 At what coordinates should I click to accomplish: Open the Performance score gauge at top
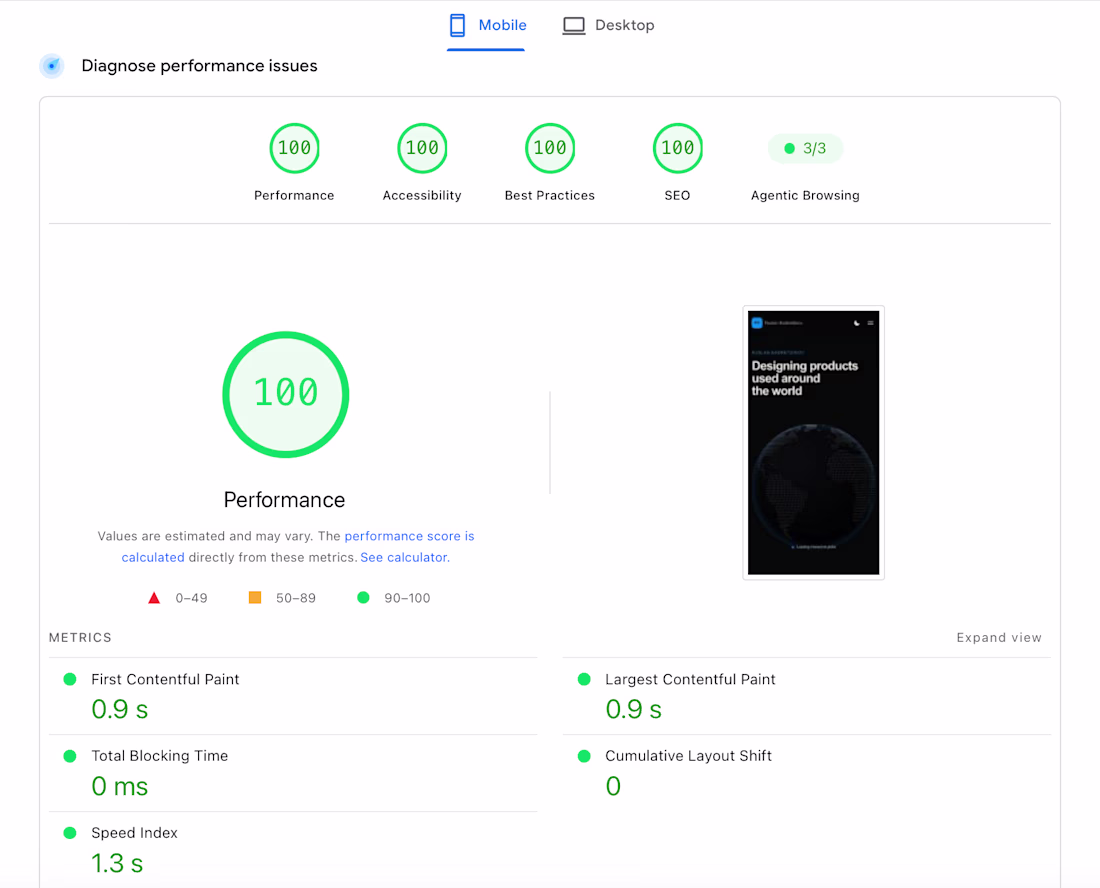pos(295,148)
